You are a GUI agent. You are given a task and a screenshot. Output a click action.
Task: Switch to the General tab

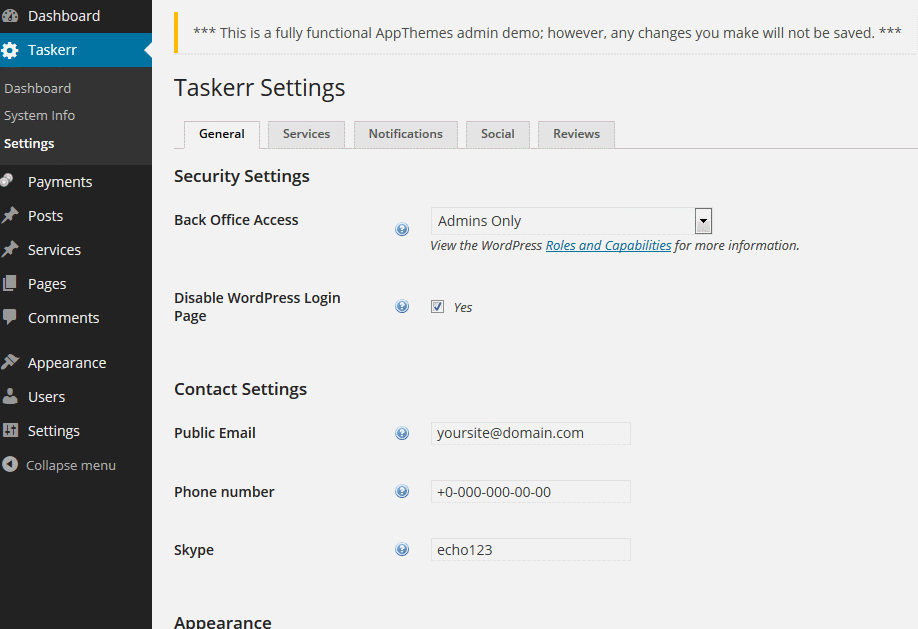point(222,134)
